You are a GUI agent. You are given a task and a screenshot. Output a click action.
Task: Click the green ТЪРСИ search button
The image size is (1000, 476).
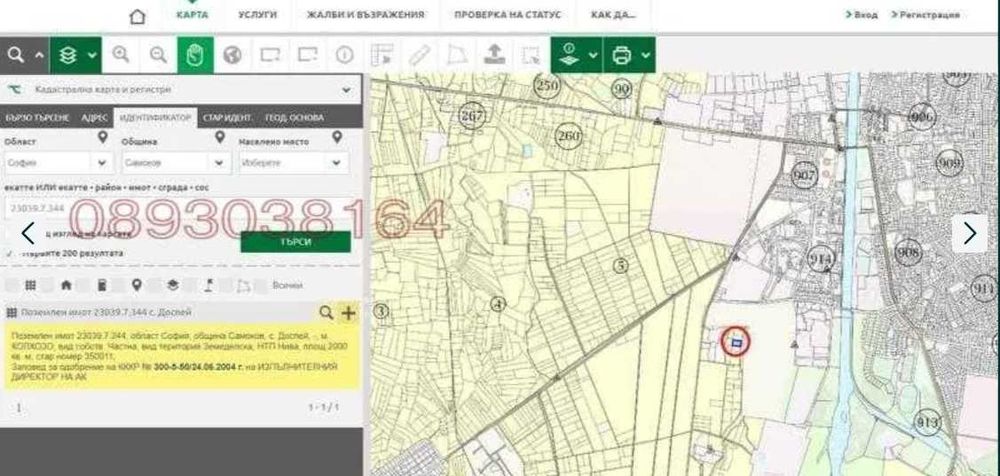coord(296,242)
